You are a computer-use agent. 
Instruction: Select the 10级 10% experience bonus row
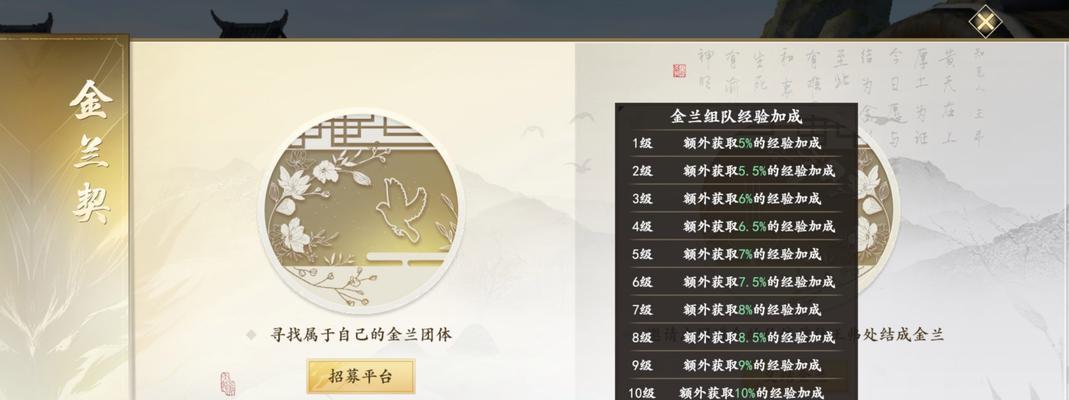(x=736, y=393)
